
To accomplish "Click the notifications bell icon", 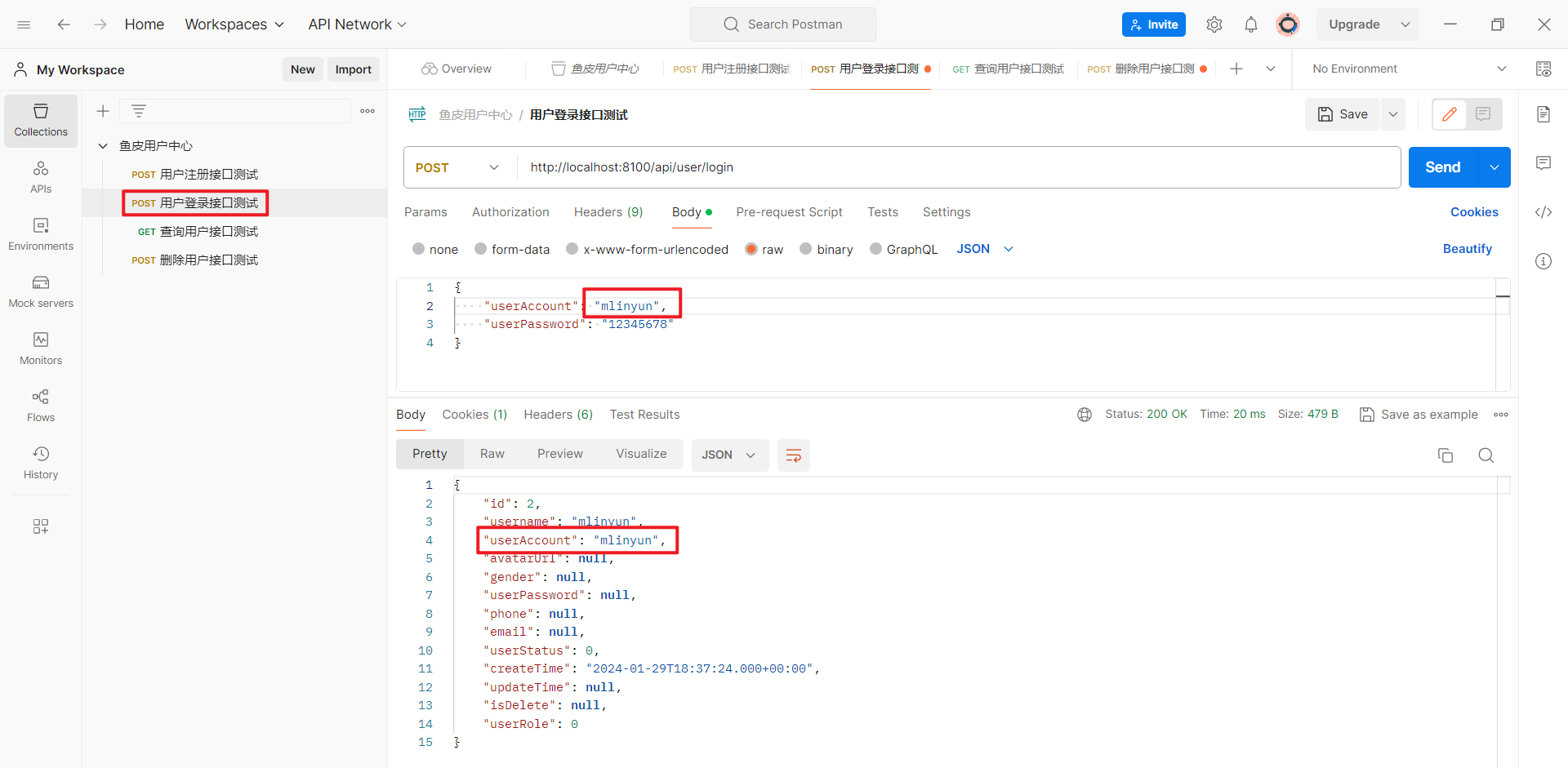I will pos(1250,24).
